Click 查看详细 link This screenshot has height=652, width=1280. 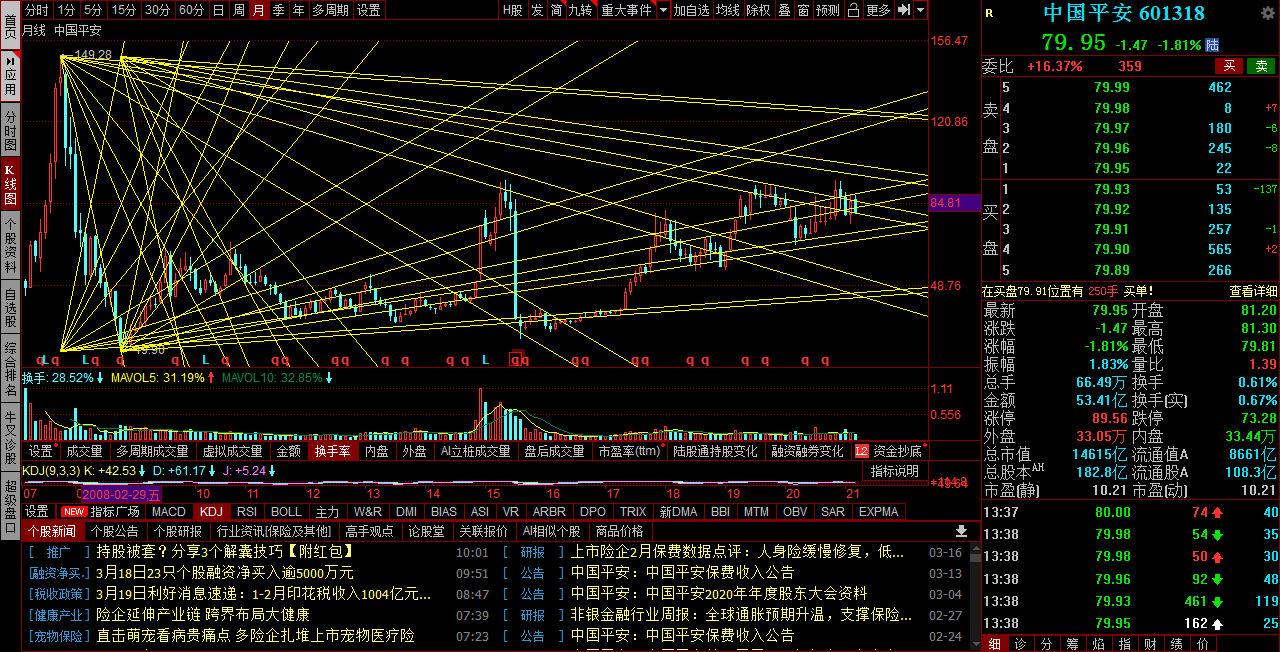[1253, 291]
